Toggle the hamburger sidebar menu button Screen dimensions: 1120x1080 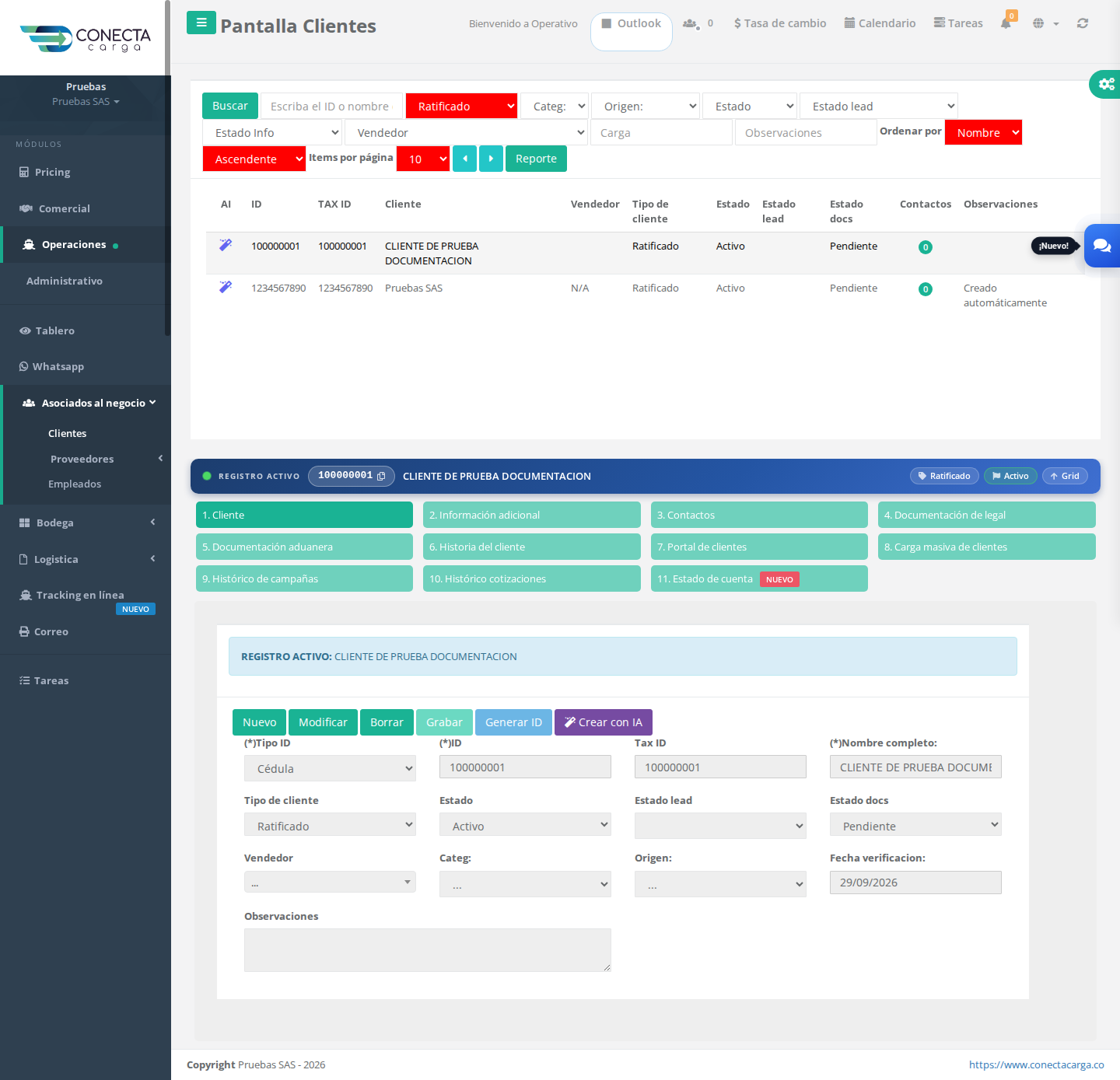(201, 23)
